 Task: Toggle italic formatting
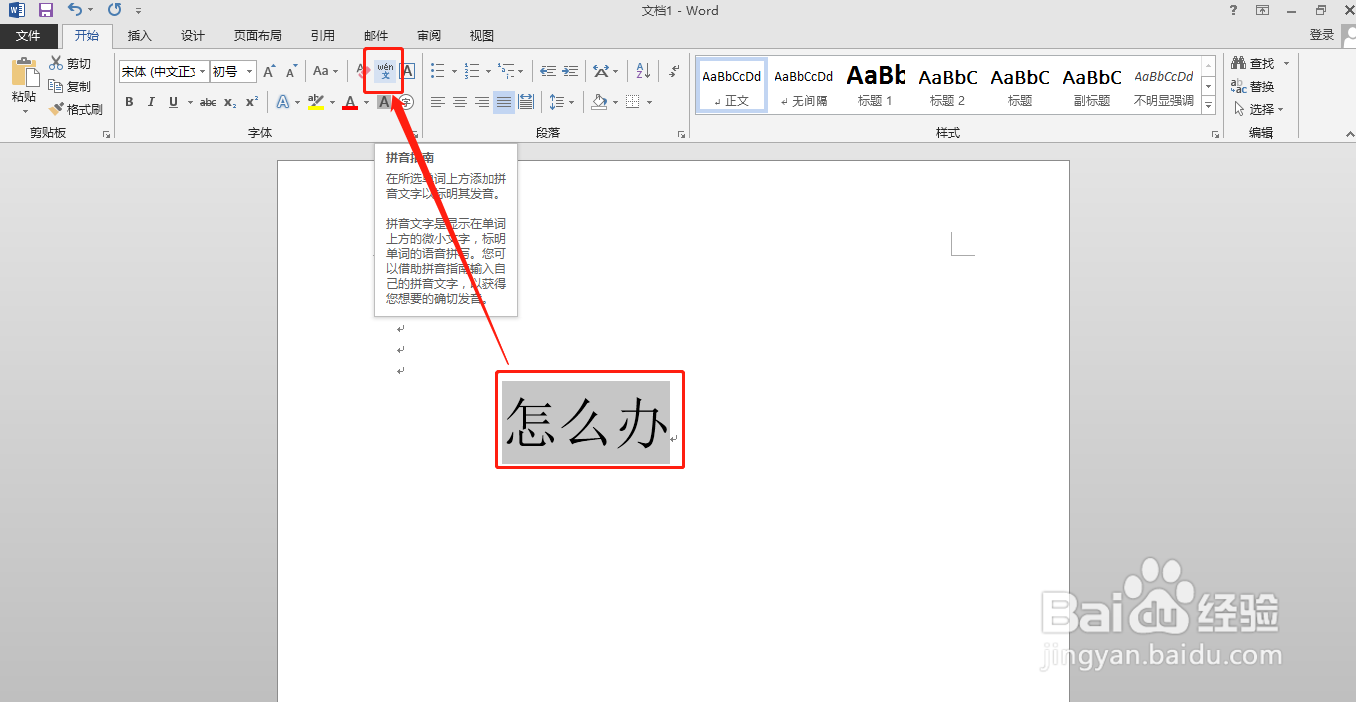(151, 102)
